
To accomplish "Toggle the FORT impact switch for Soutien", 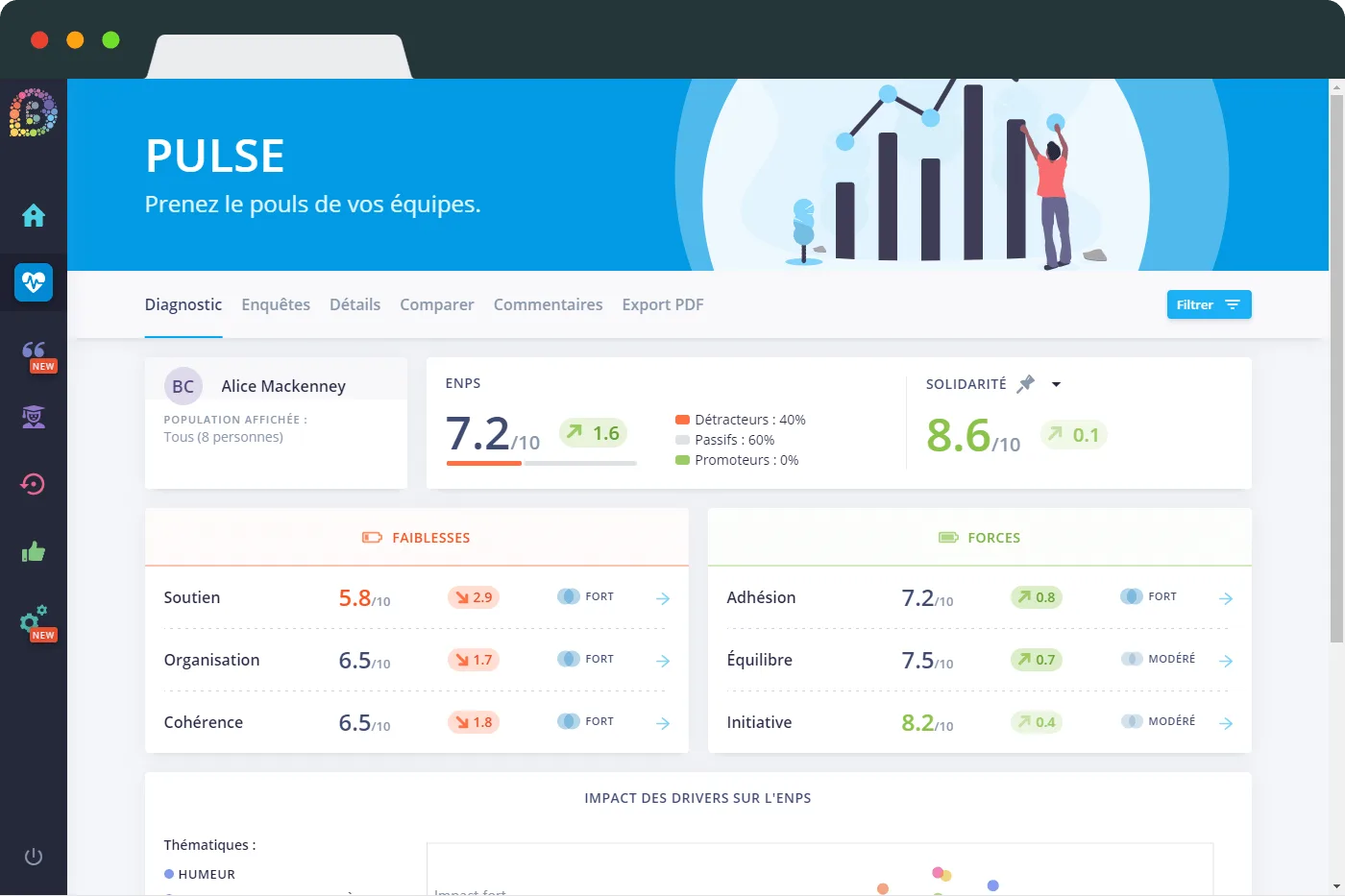I will coord(569,596).
